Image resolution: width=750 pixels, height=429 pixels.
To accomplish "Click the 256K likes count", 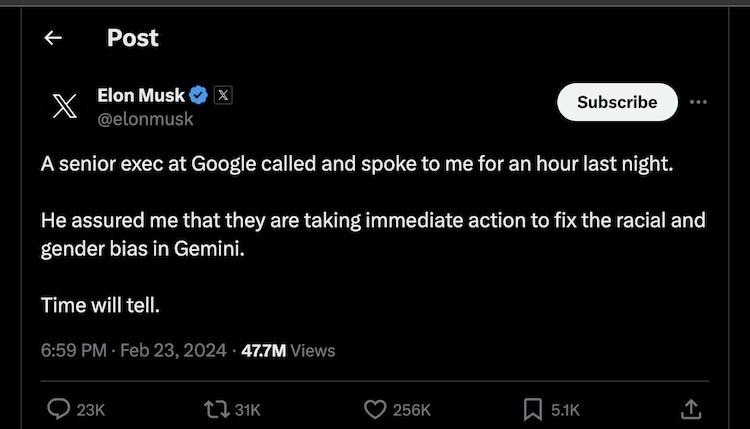I will 411,409.
